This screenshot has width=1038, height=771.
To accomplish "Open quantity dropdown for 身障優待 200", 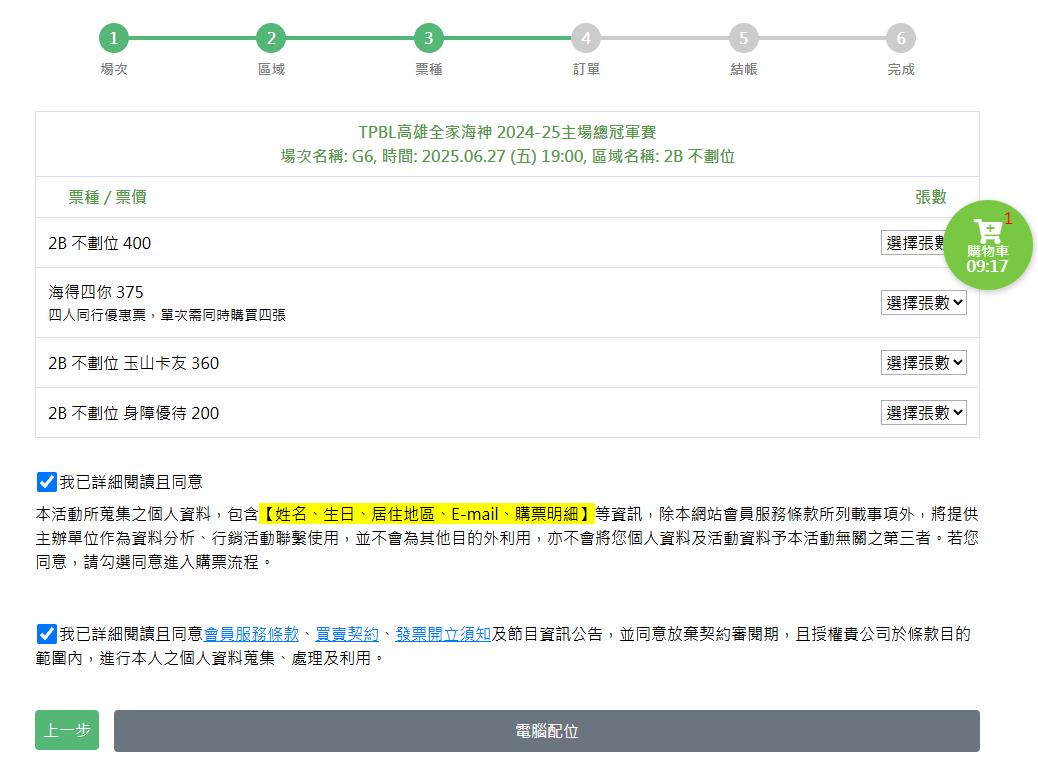I will (923, 413).
